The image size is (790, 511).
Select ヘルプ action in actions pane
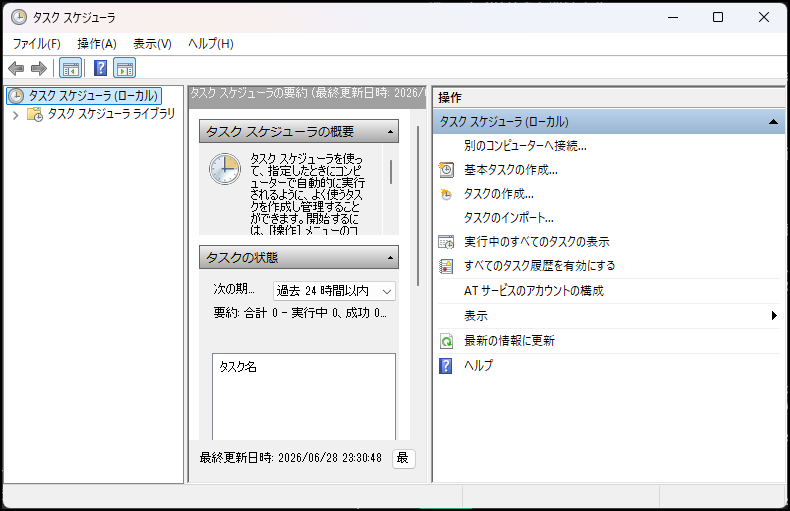478,365
